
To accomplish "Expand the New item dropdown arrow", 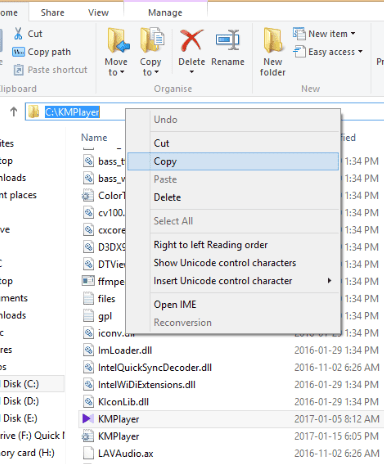I will click(x=353, y=33).
